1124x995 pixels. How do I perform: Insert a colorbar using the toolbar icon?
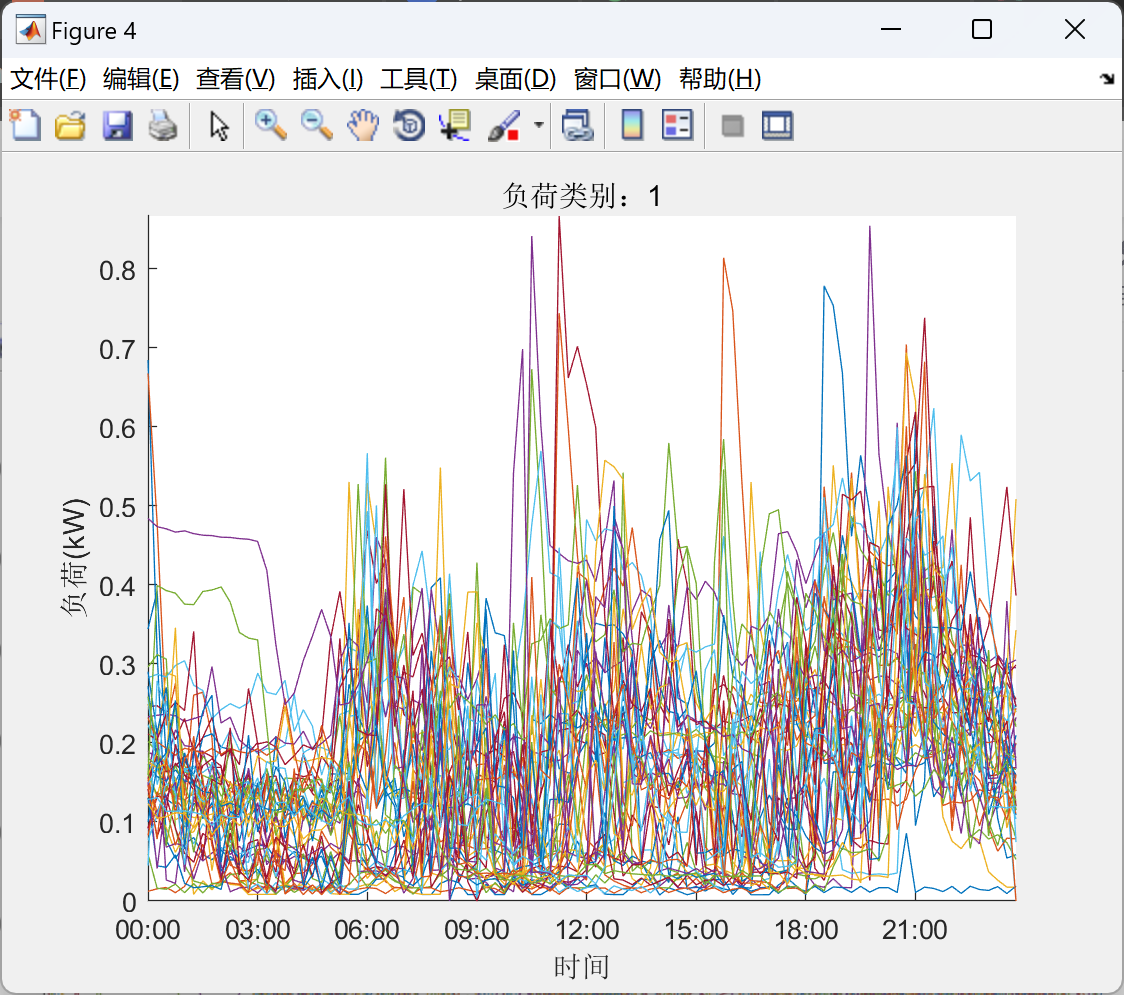[x=632, y=125]
